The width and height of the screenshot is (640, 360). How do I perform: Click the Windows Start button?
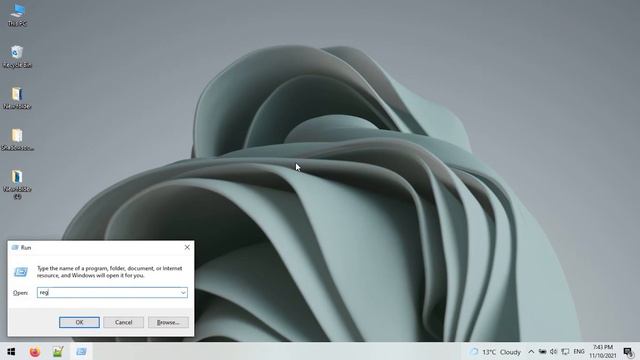tap(11, 351)
